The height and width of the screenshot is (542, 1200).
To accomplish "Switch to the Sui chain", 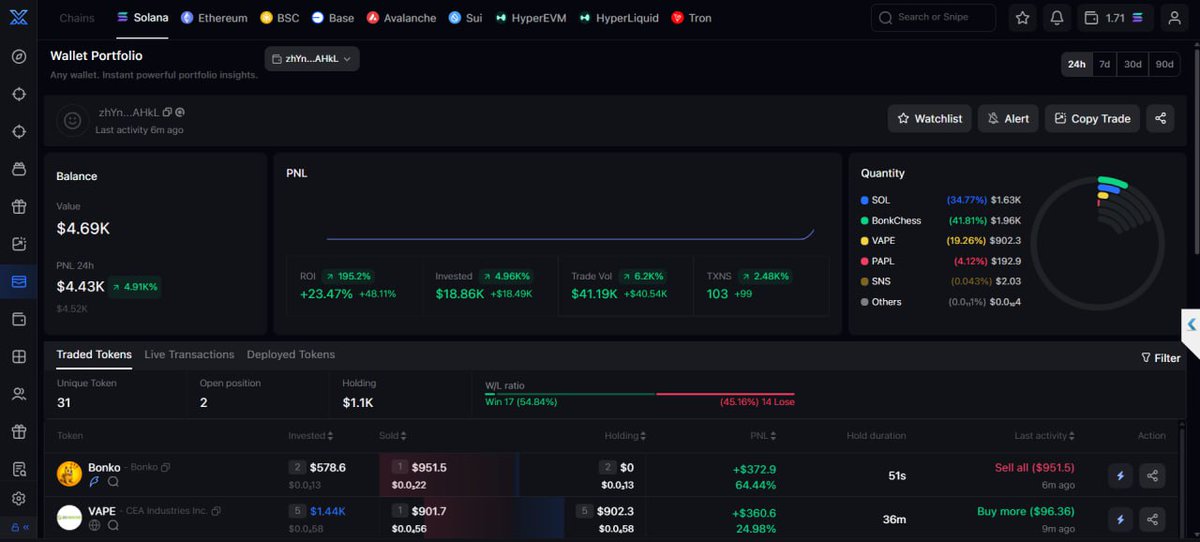I will tap(465, 18).
